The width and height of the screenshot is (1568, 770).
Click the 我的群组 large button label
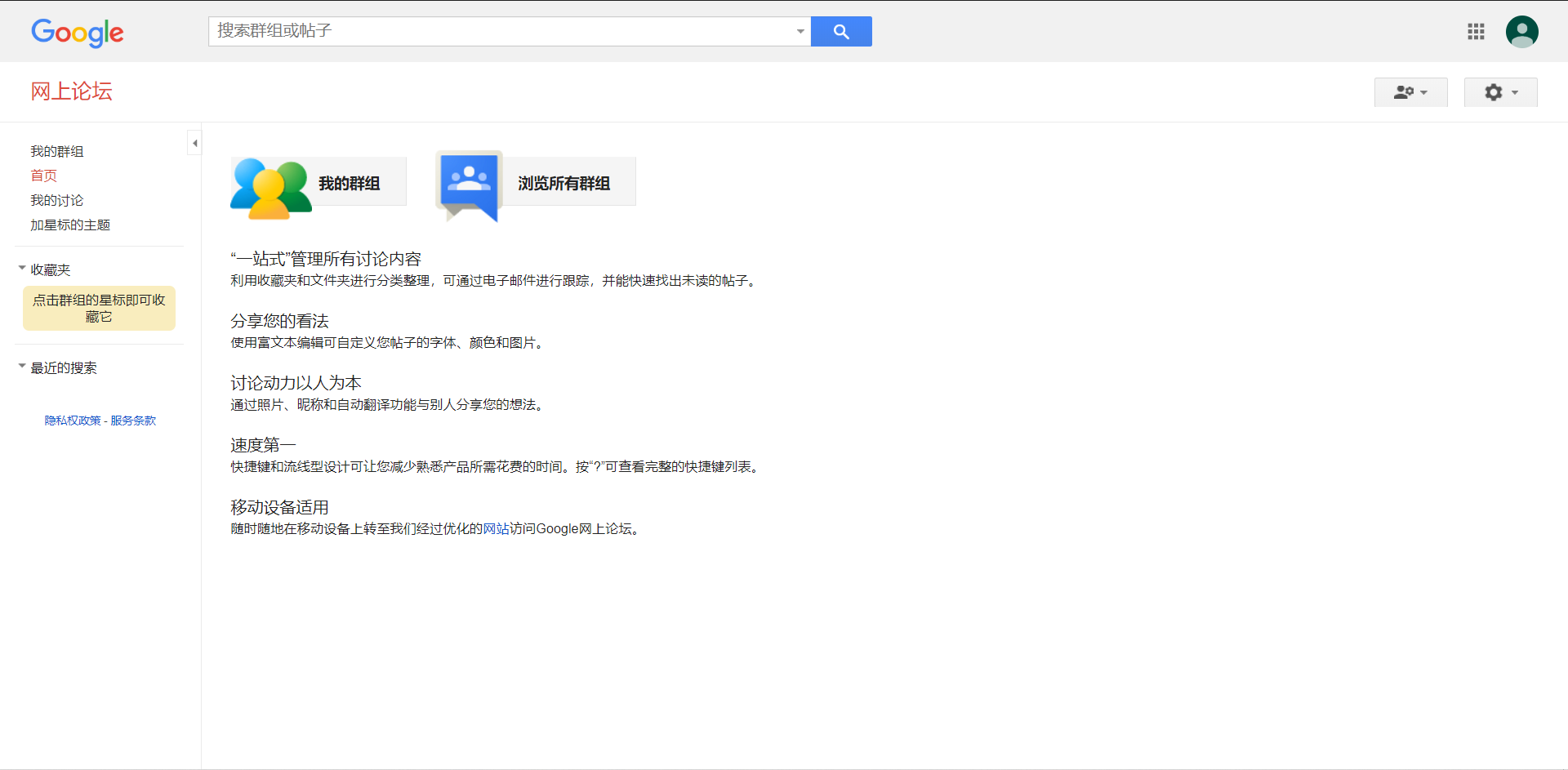point(350,184)
